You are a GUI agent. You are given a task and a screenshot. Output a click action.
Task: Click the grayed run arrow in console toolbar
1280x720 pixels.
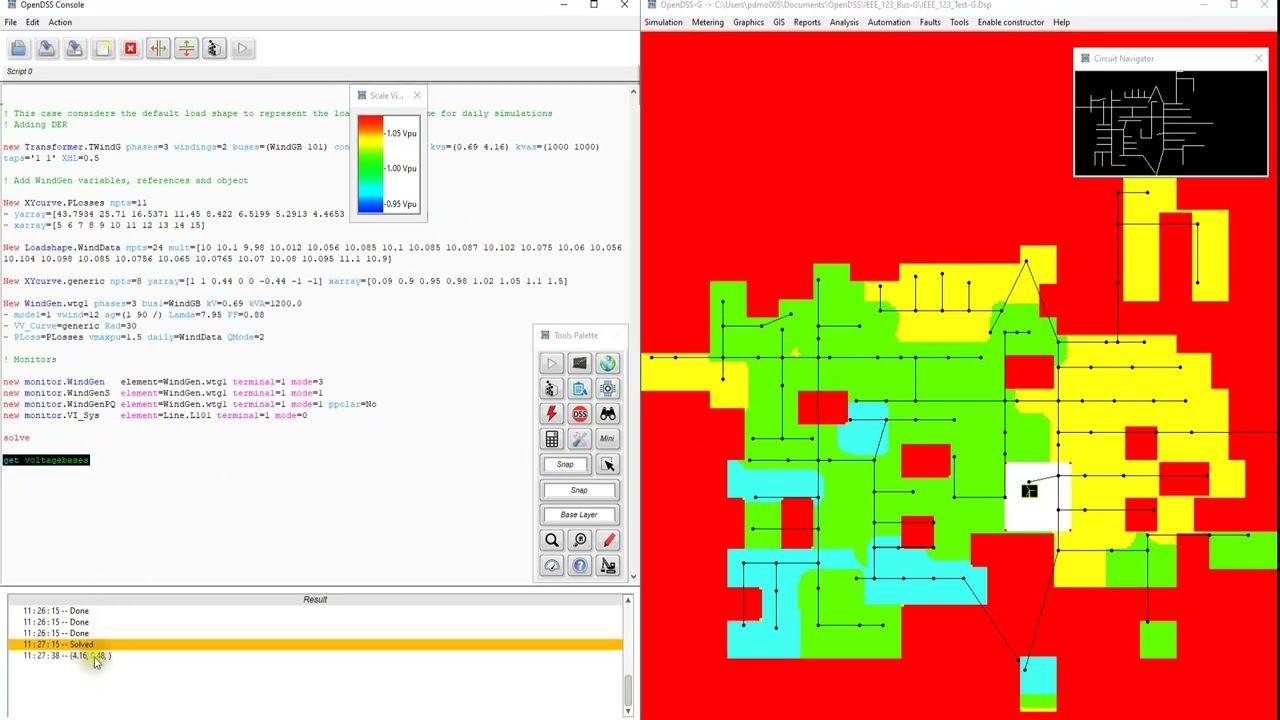(242, 48)
